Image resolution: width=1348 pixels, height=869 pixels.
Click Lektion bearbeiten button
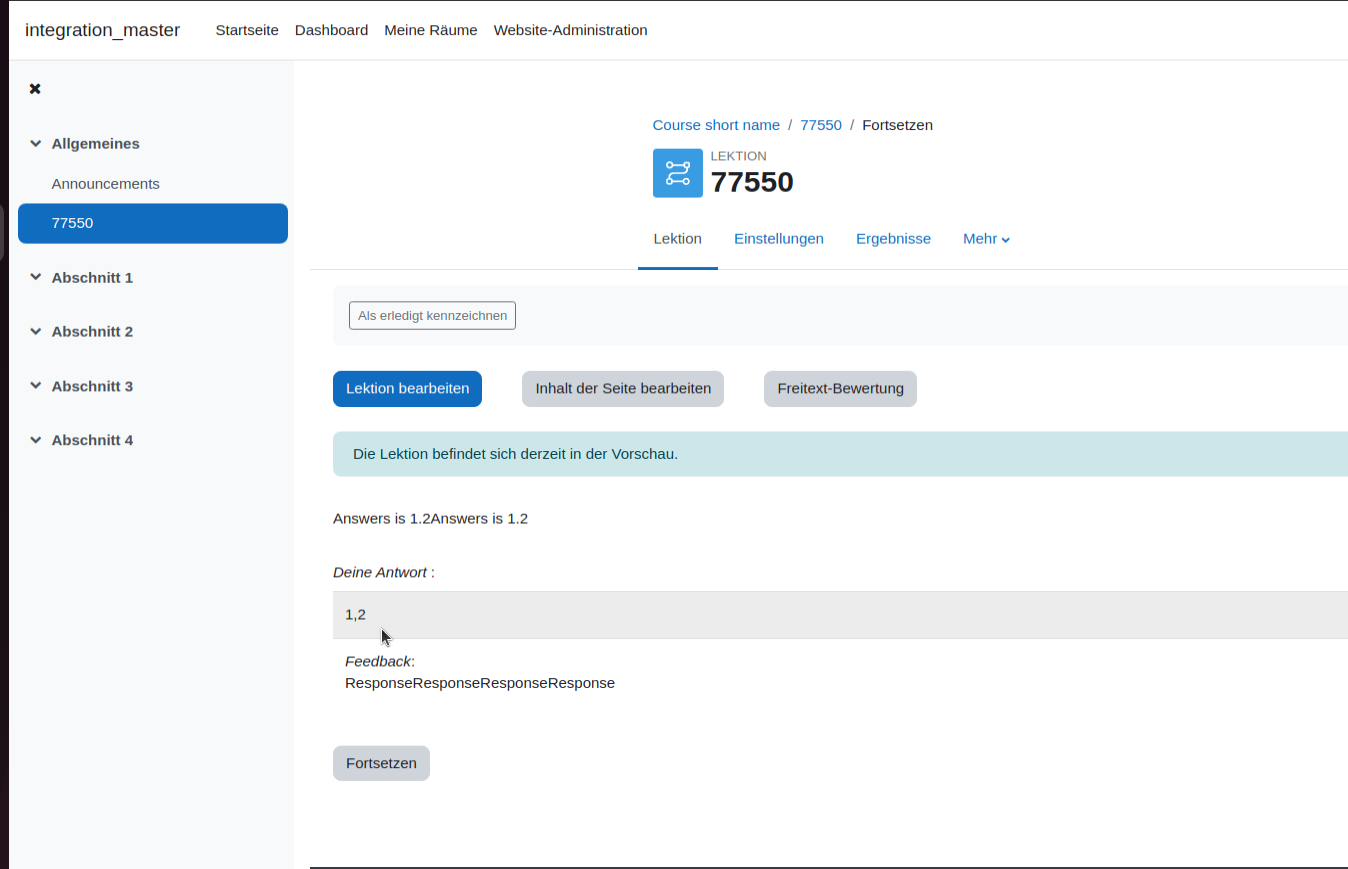407,389
